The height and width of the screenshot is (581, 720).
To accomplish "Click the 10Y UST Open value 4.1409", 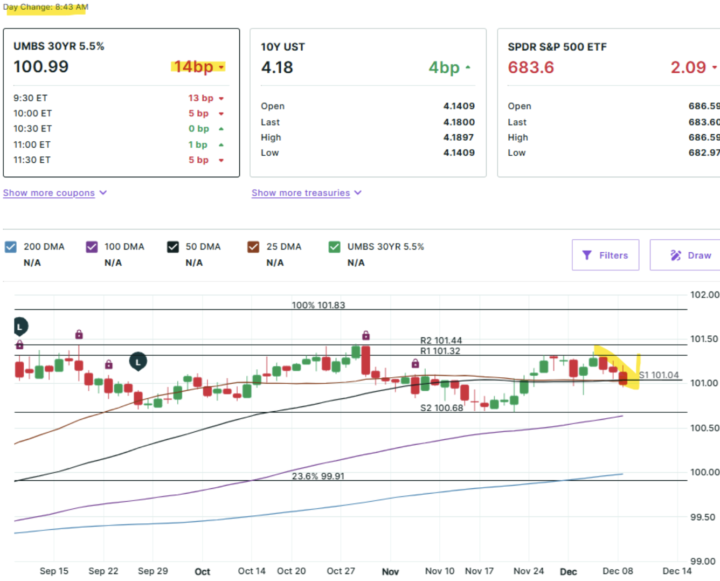I will [459, 106].
